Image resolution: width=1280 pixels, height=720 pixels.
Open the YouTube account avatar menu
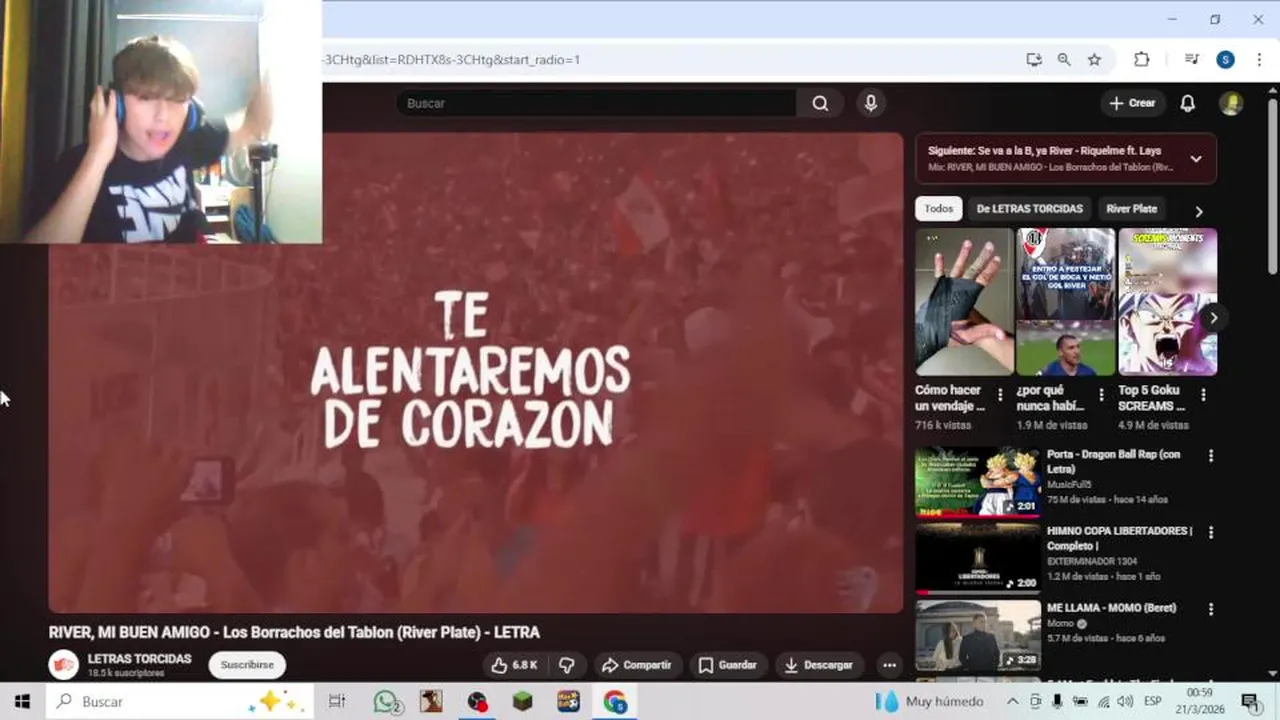(1231, 103)
